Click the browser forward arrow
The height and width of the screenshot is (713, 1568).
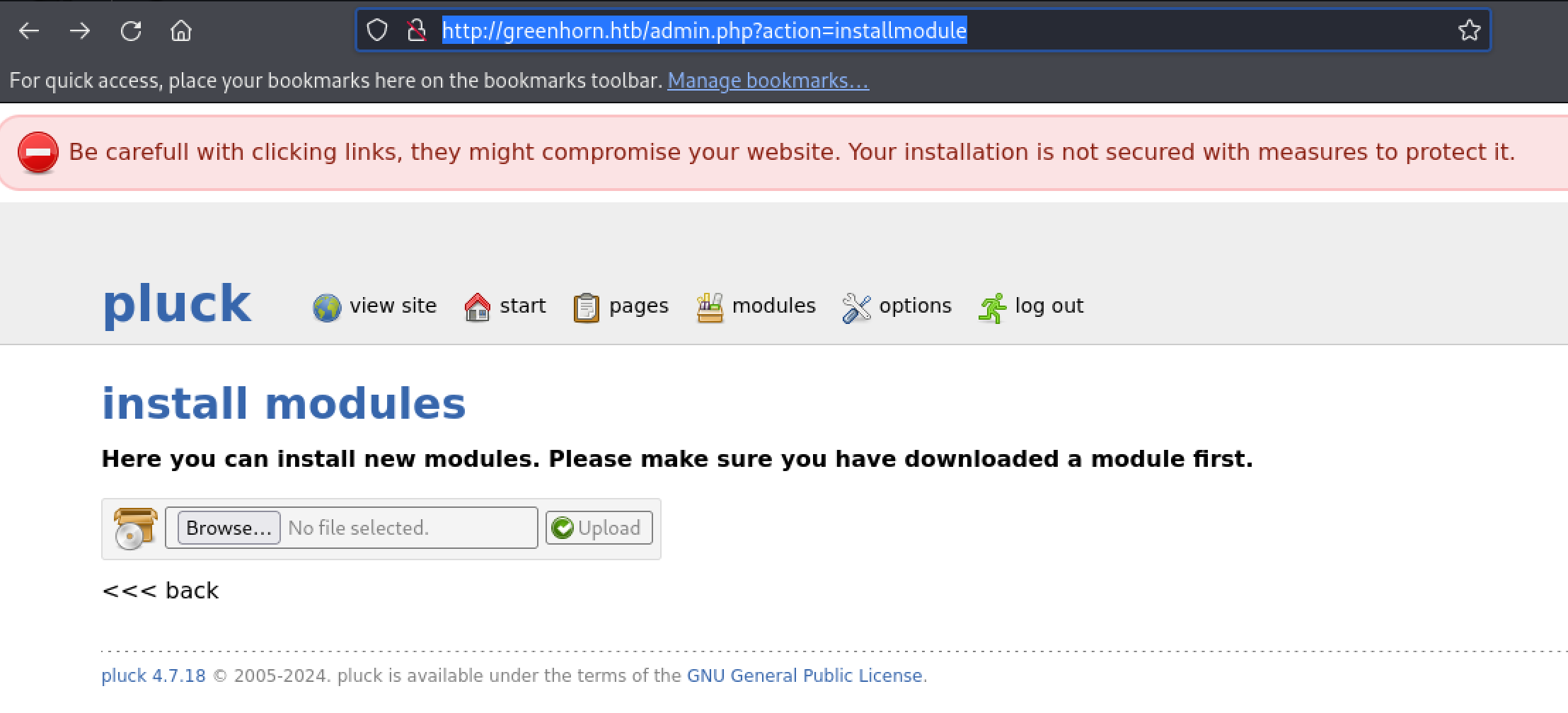[x=80, y=30]
